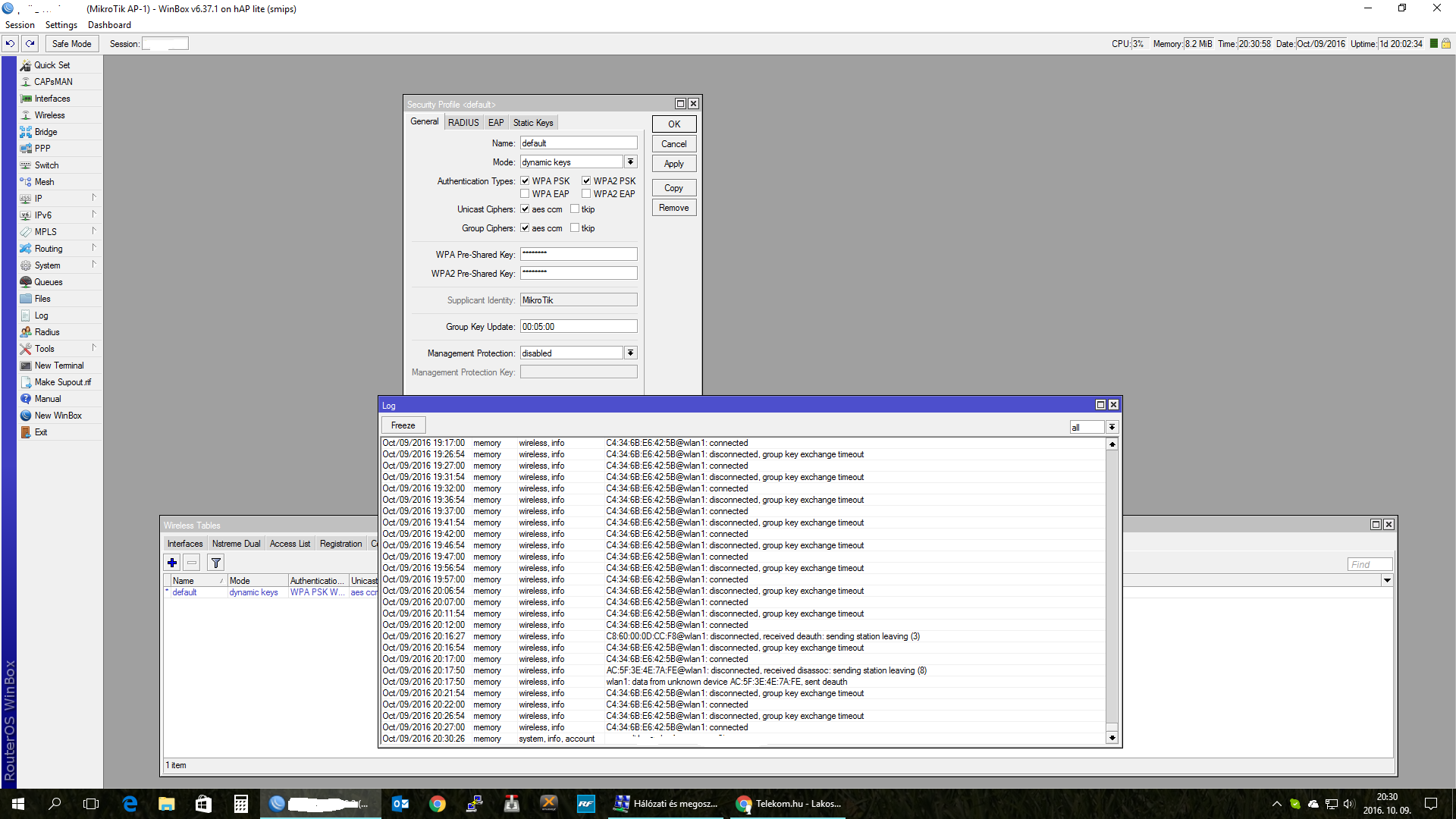Image resolution: width=1456 pixels, height=819 pixels.
Task: Open Queues sidebar item
Action: click(x=60, y=282)
